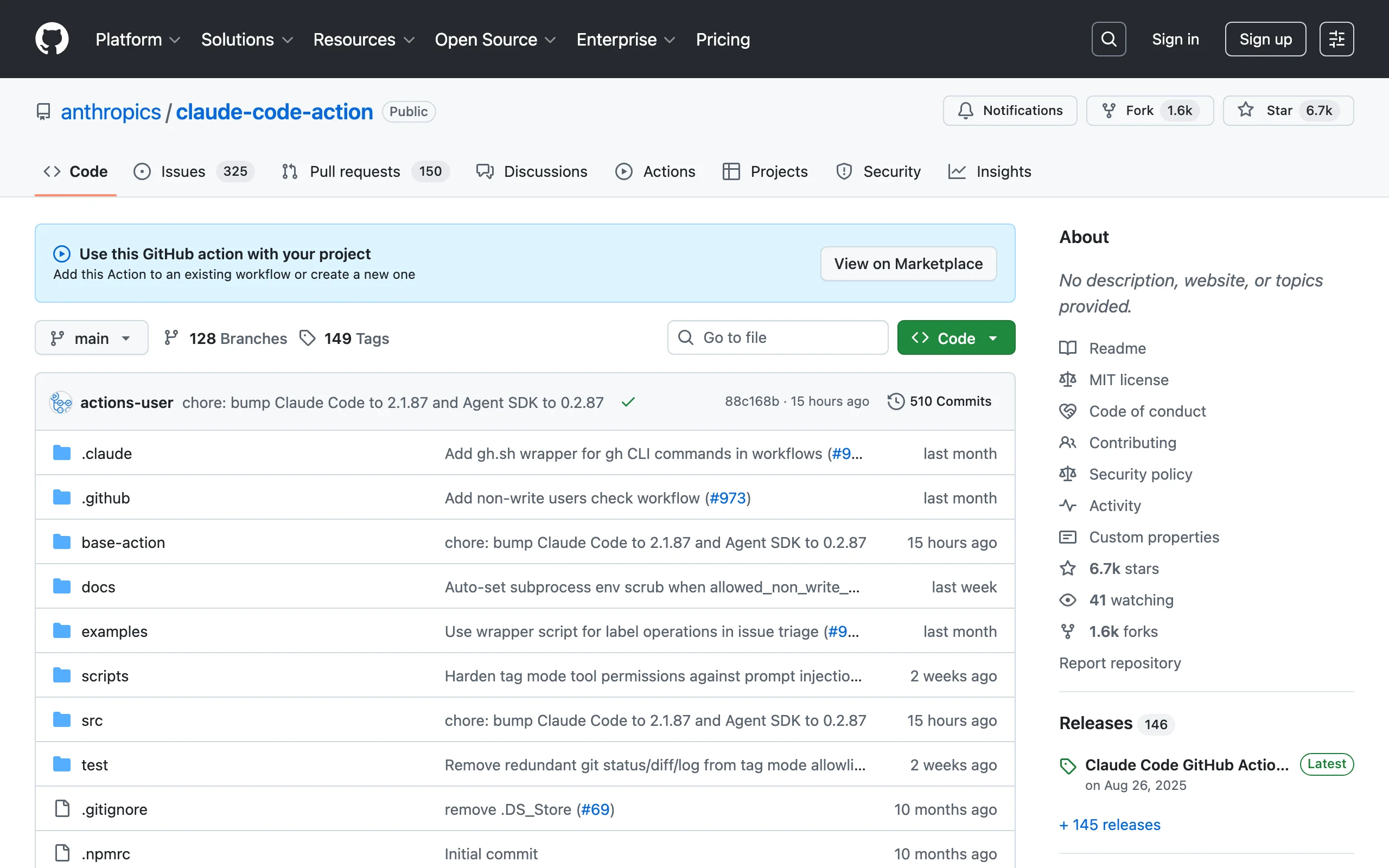
Task: Open the .claude folder
Action: [x=107, y=454]
